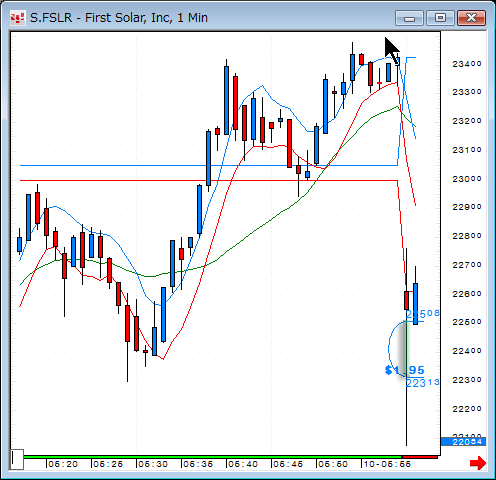Click the 05:35 time axis label
496x480 pixels.
click(198, 464)
